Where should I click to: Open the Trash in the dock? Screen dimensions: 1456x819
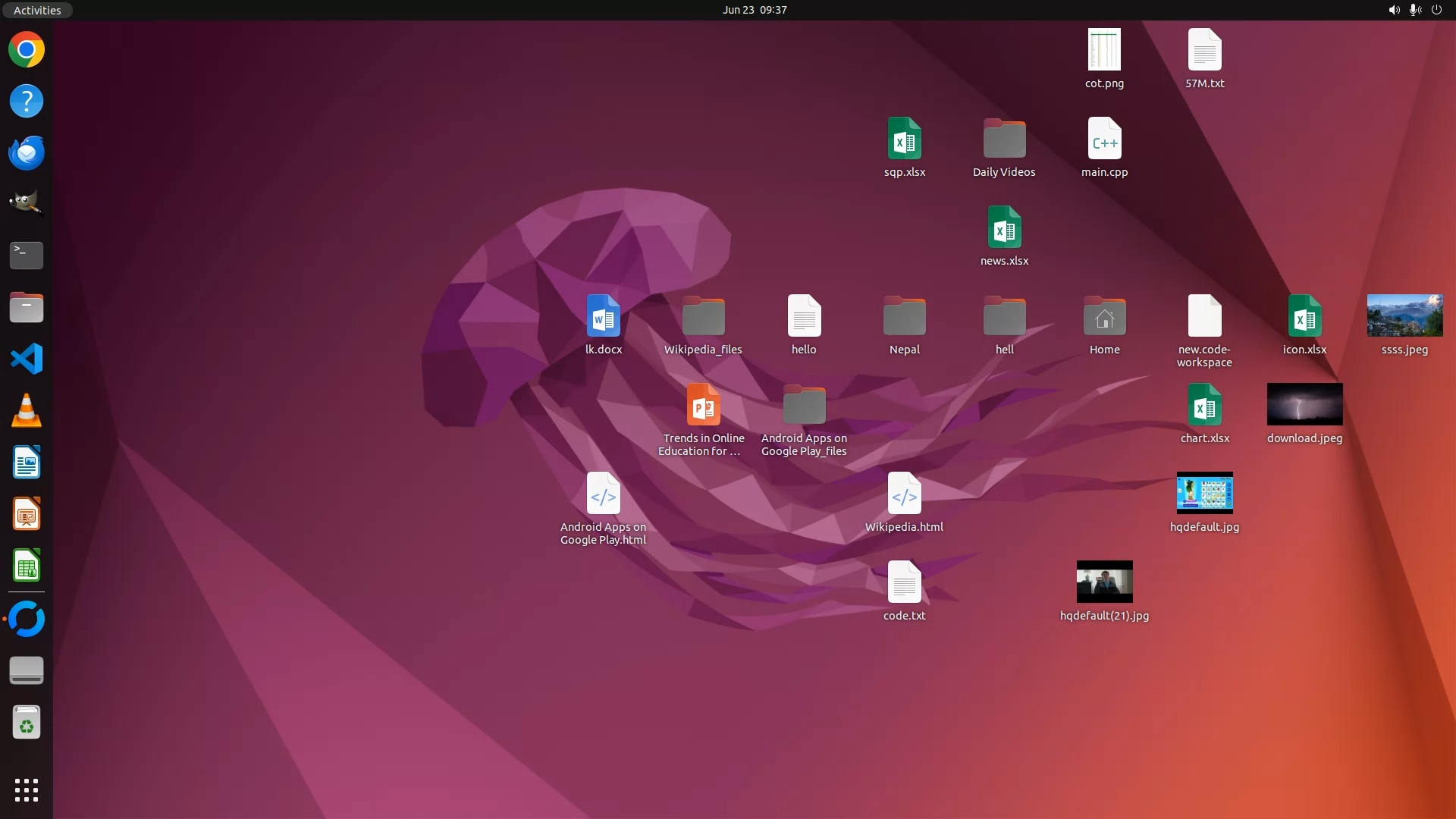click(27, 723)
